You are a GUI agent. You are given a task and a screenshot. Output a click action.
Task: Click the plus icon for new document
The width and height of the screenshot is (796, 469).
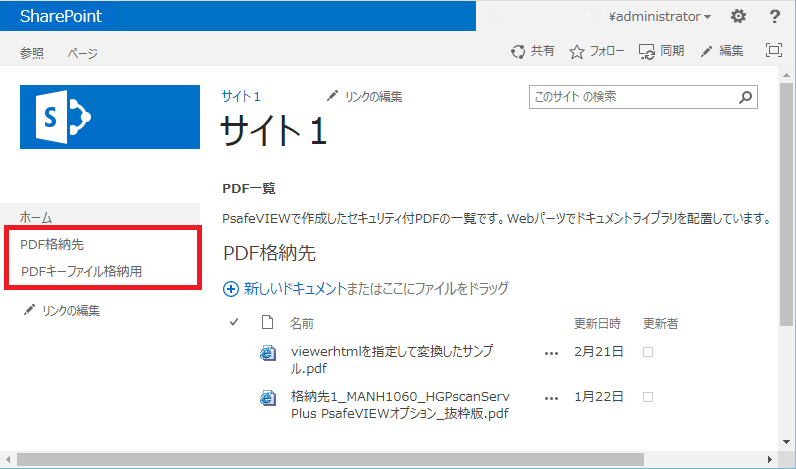tap(230, 289)
